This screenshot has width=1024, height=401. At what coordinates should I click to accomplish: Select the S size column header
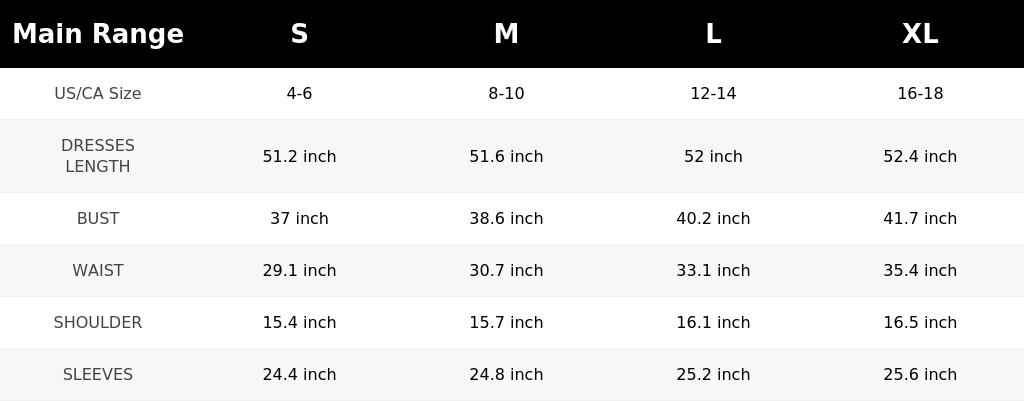click(x=299, y=34)
